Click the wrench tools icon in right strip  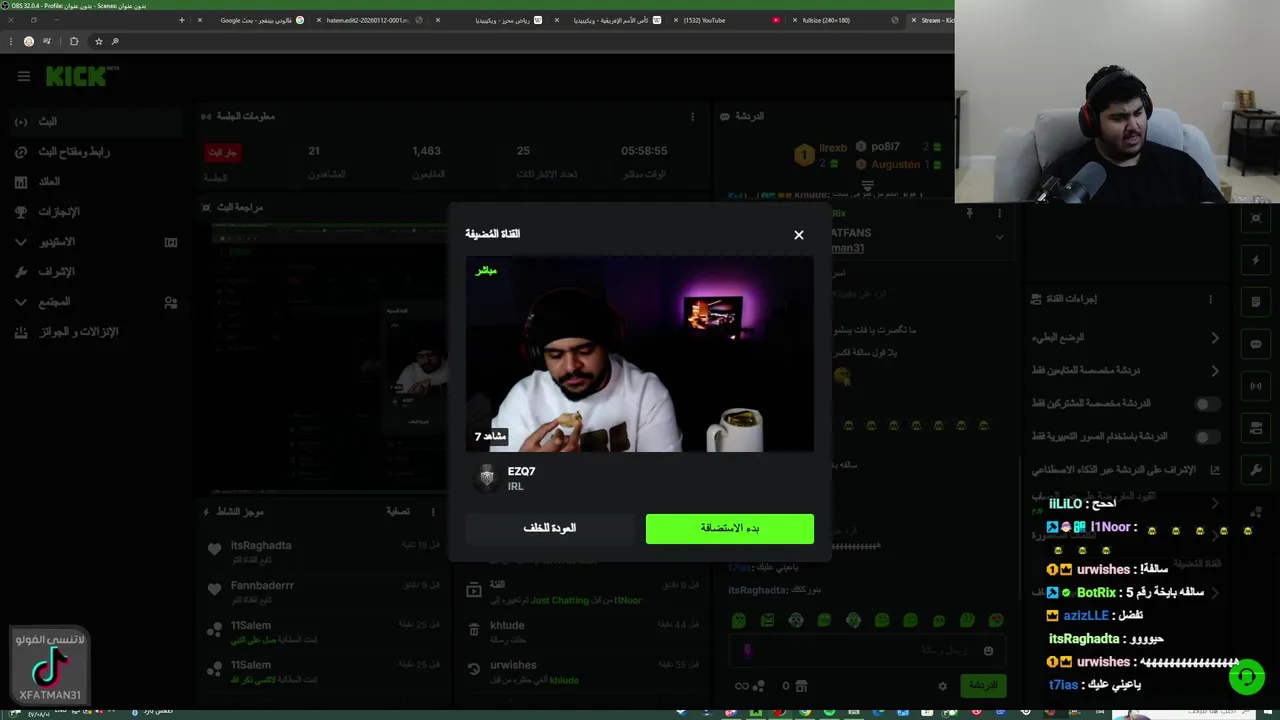[1256, 470]
